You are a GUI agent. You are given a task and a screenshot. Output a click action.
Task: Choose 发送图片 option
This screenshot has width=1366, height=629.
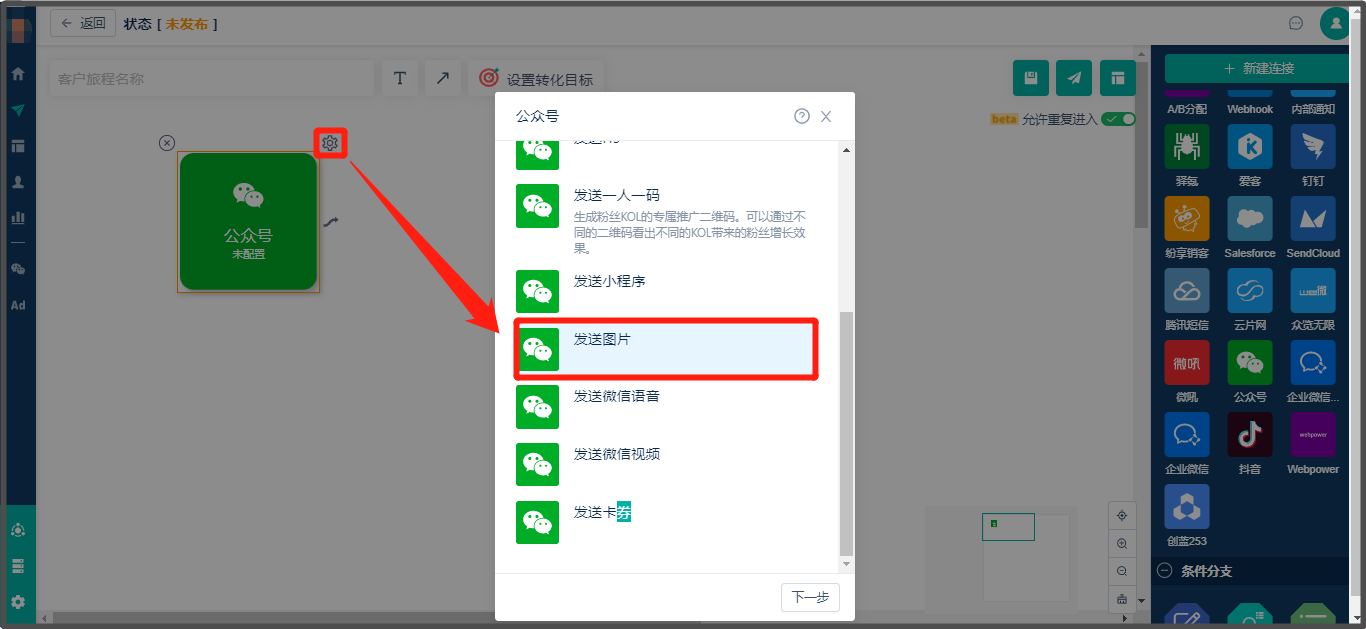667,349
